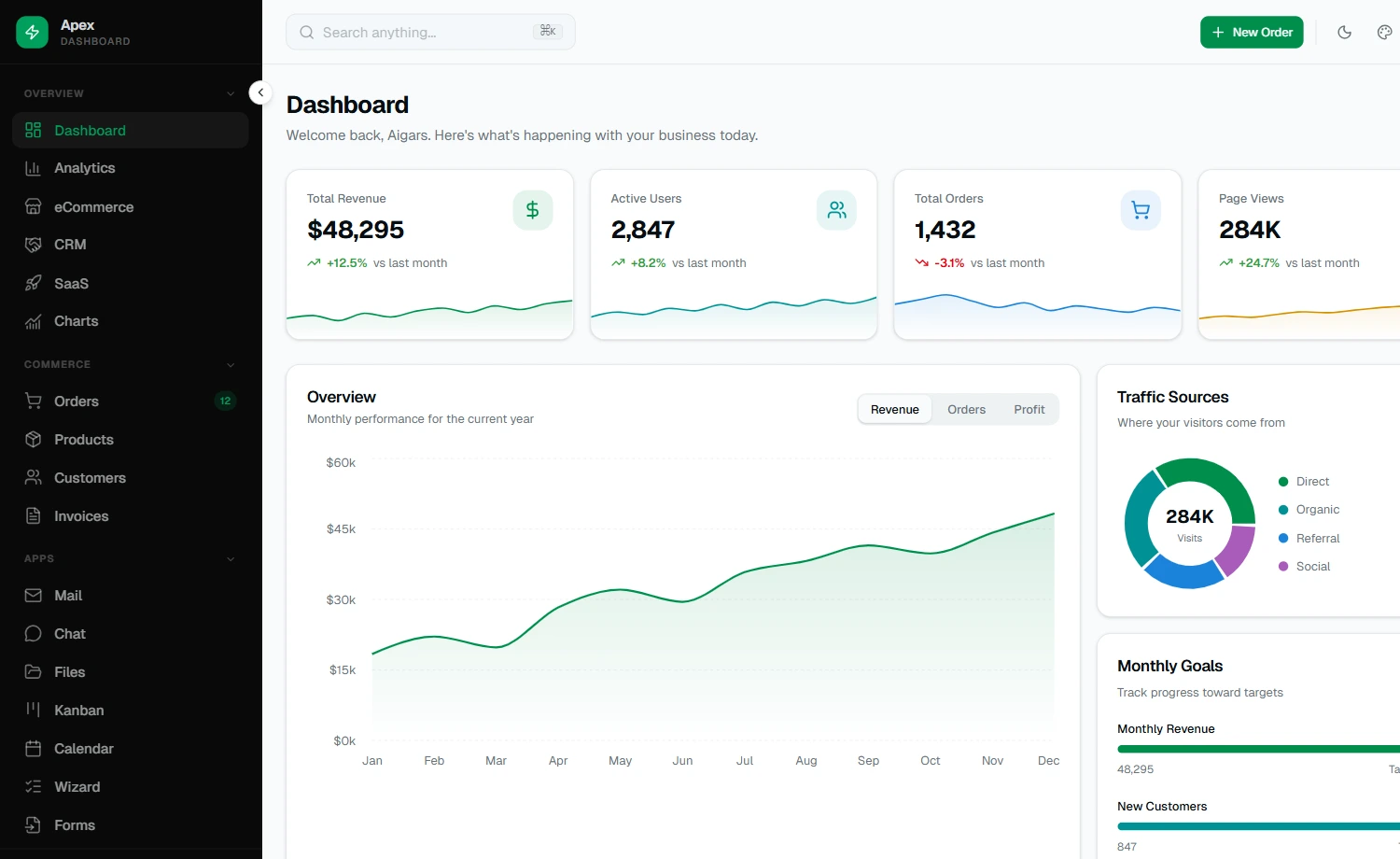This screenshot has width=1400, height=859.
Task: Collapse the Overview sidebar section
Action: (231, 93)
